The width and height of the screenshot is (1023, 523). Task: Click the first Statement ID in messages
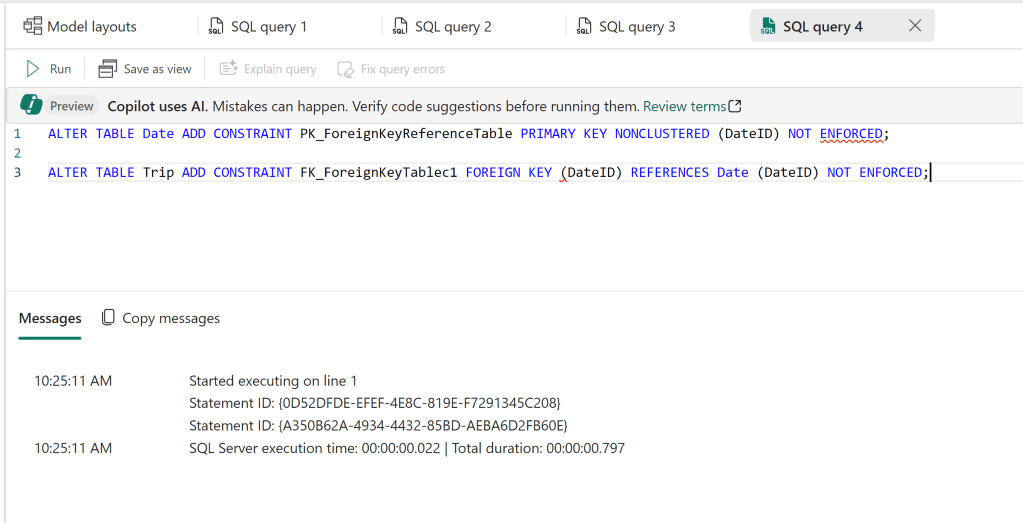click(375, 402)
